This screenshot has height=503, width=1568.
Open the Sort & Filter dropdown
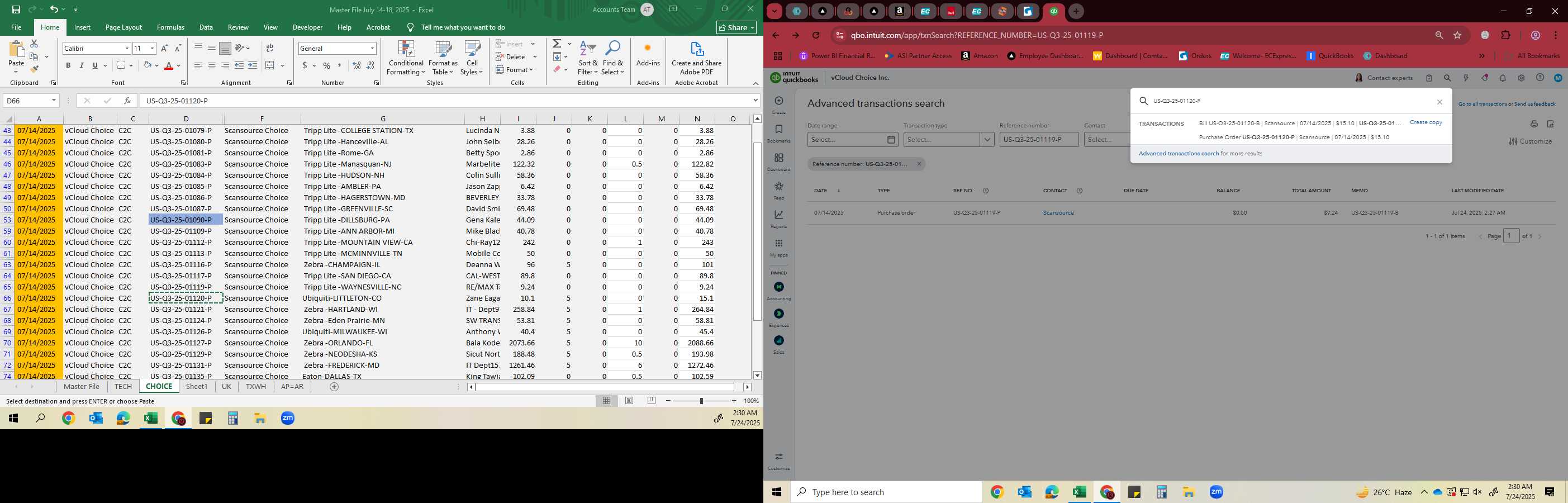(588, 59)
